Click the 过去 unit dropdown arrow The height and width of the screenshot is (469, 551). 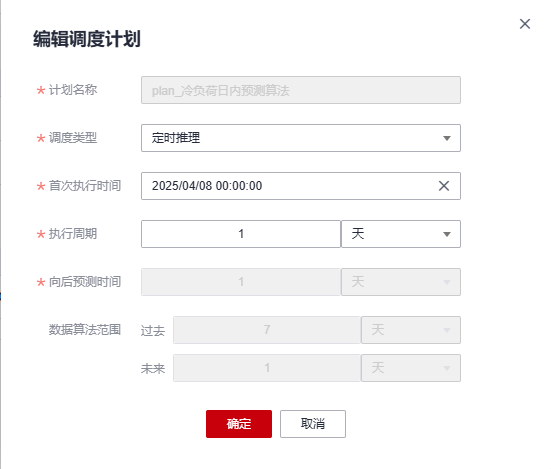(447, 330)
